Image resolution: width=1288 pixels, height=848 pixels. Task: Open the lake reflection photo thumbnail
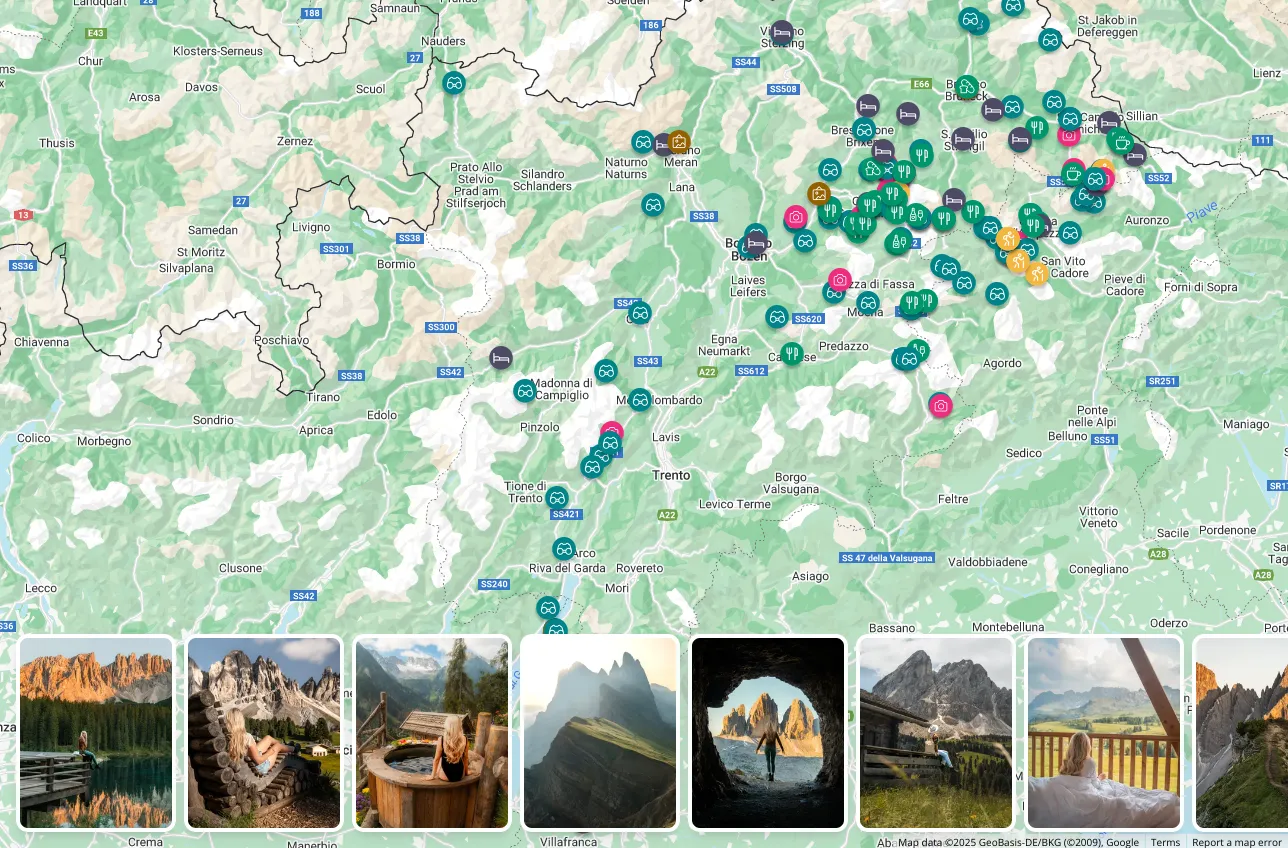[96, 733]
